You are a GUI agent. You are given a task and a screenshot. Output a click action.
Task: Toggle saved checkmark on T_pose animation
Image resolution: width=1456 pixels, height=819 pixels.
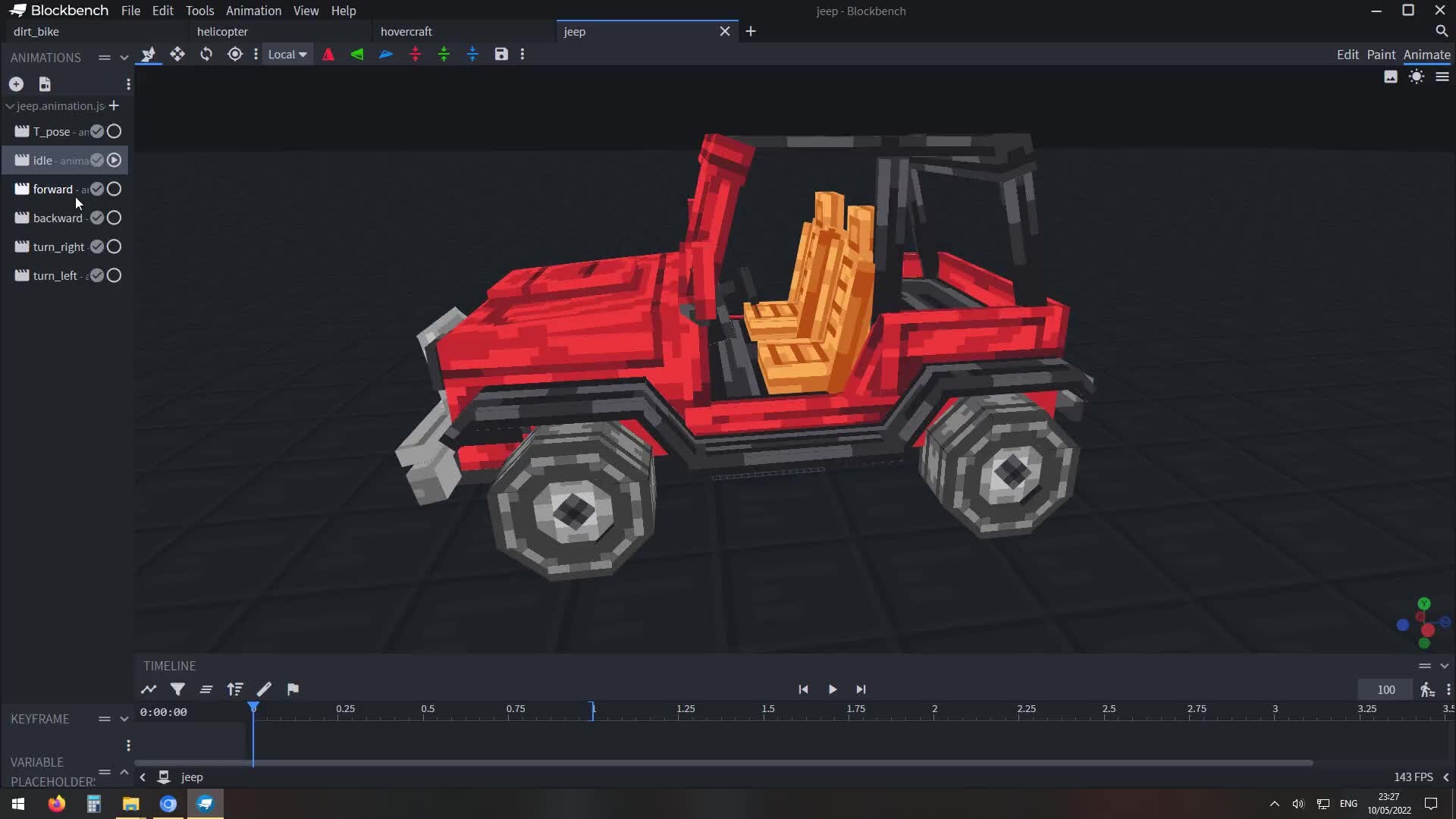(x=97, y=131)
